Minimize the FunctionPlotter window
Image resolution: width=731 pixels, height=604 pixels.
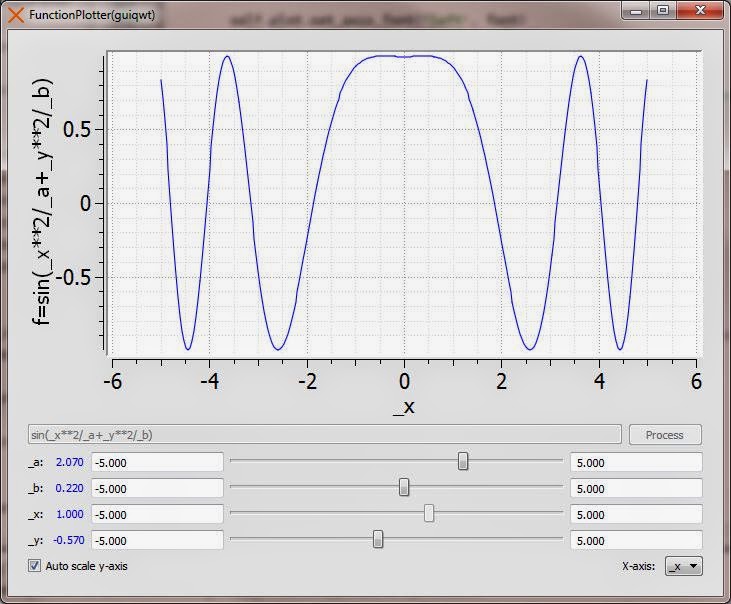[x=636, y=11]
